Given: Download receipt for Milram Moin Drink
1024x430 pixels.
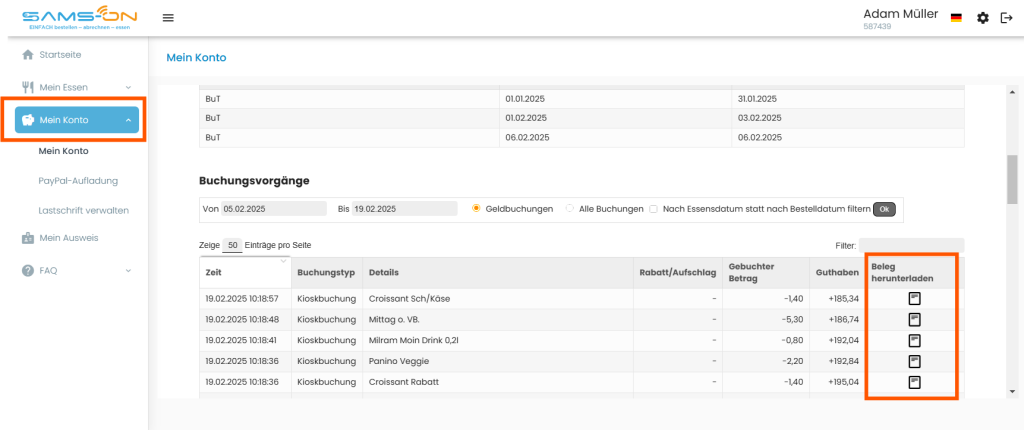Looking at the screenshot, I should tap(915, 340).
